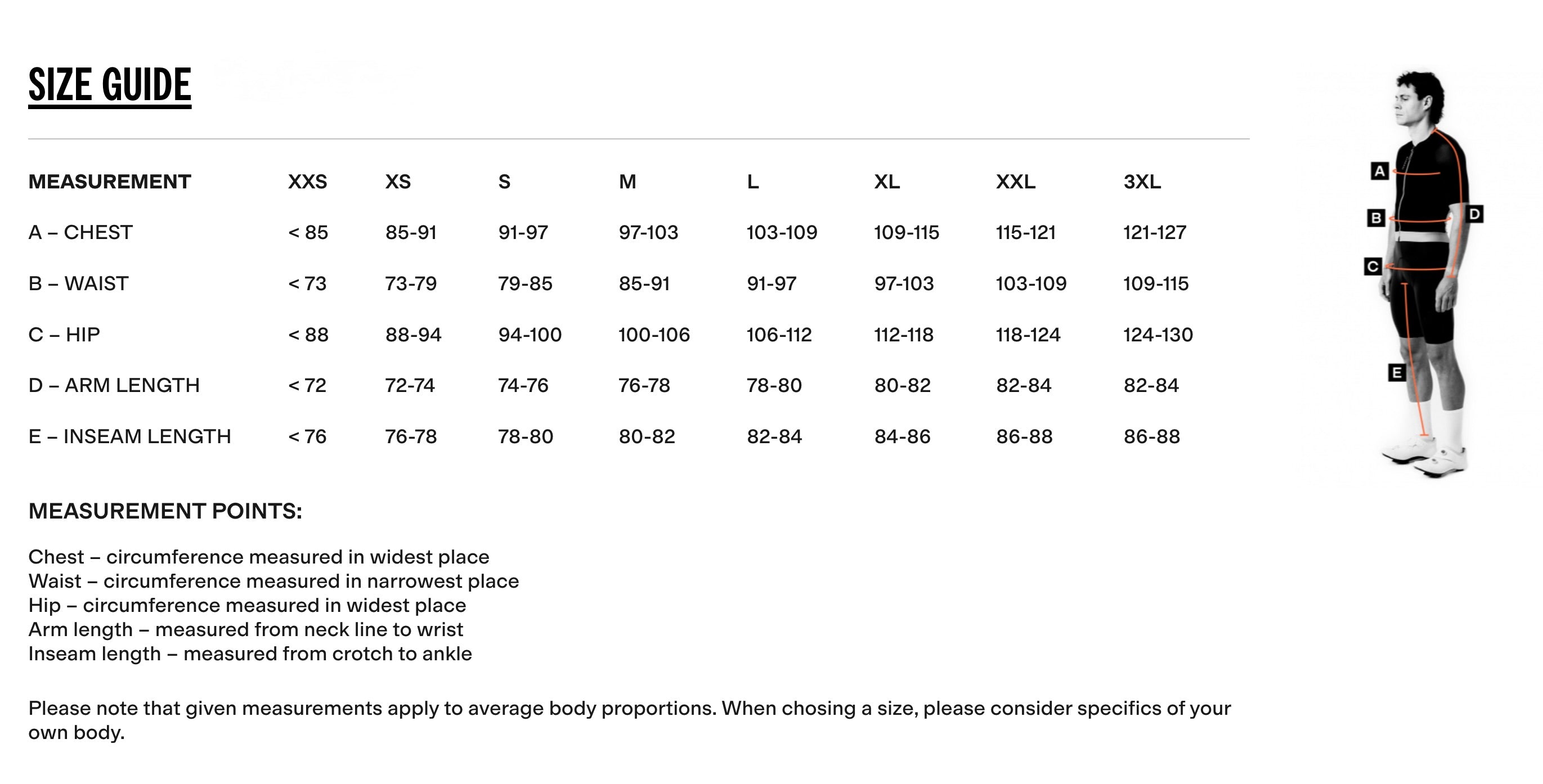
Task: Select the 3XL column header
Action: pos(1142,181)
